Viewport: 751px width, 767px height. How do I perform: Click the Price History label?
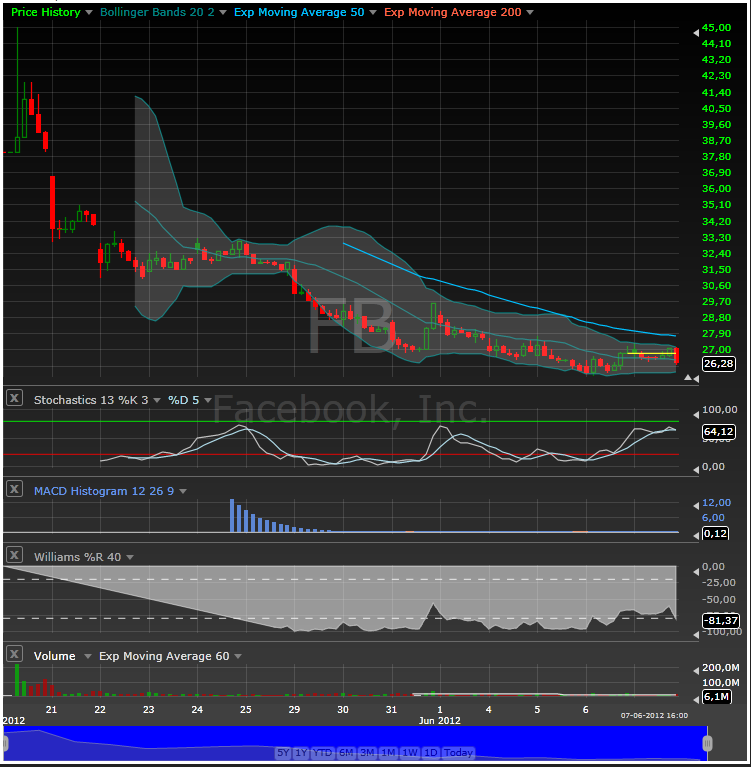(46, 12)
